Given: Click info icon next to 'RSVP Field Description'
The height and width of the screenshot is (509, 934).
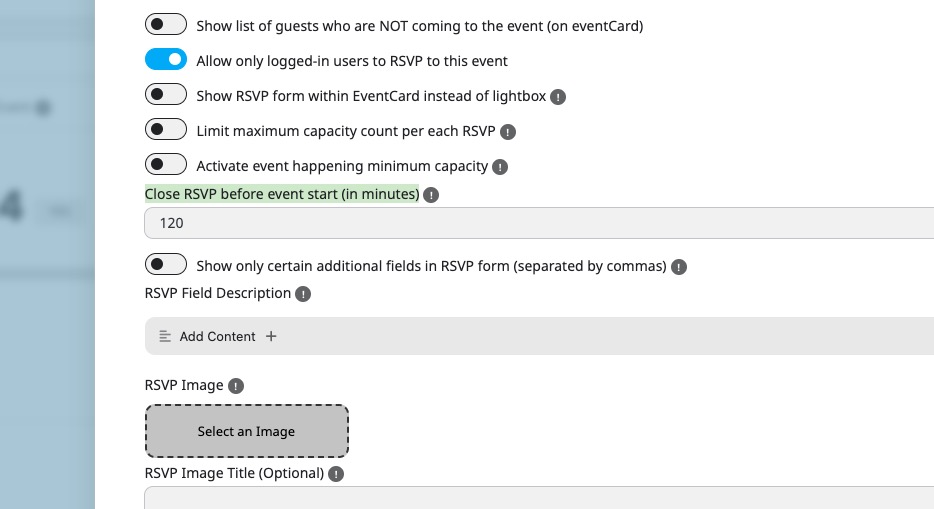Looking at the screenshot, I should 304,294.
